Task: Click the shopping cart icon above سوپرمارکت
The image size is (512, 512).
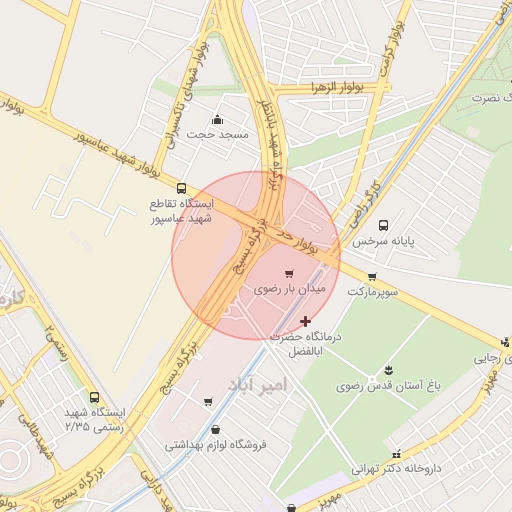Action: (372, 276)
